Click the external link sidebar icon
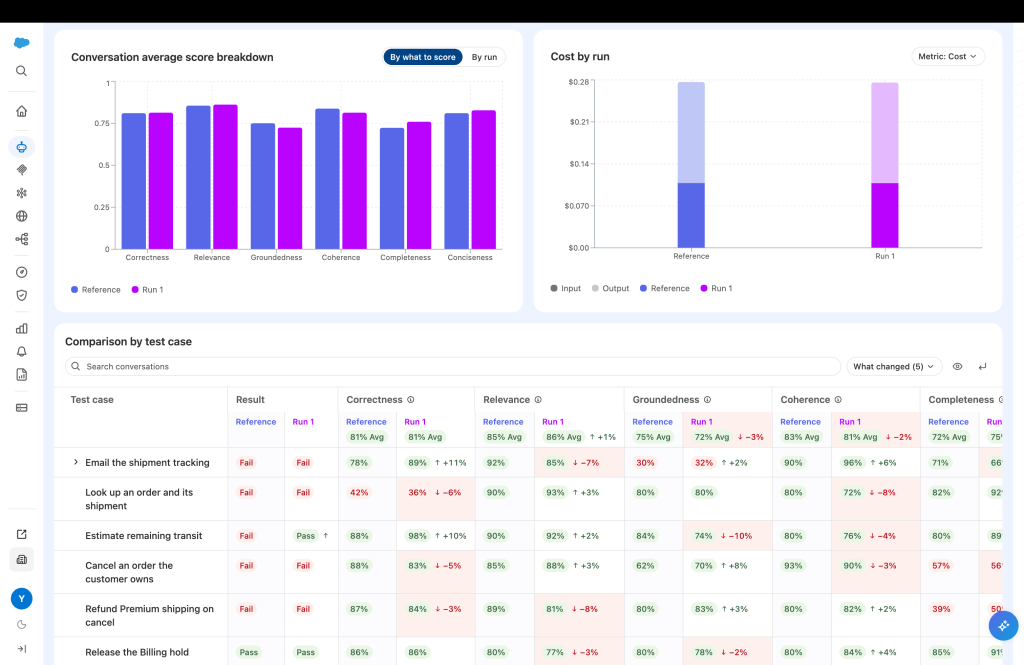The width and height of the screenshot is (1024, 665). coord(22,534)
